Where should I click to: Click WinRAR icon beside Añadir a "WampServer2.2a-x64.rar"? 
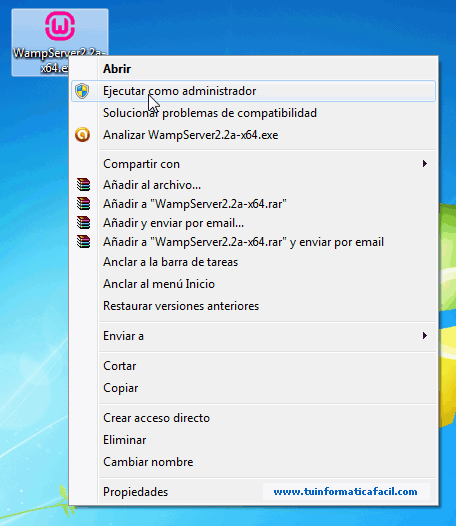pos(83,204)
